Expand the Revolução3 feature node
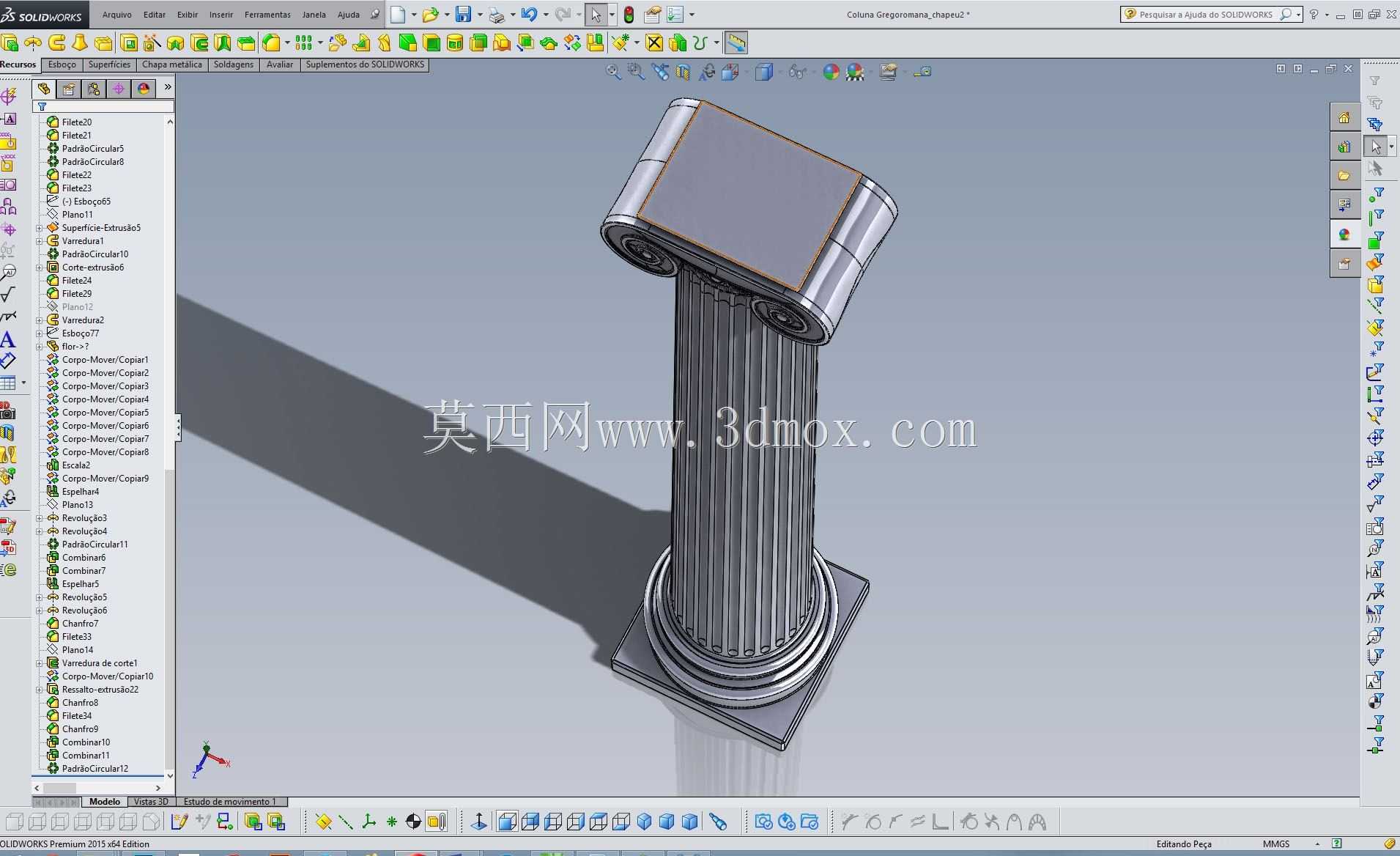 [x=40, y=518]
